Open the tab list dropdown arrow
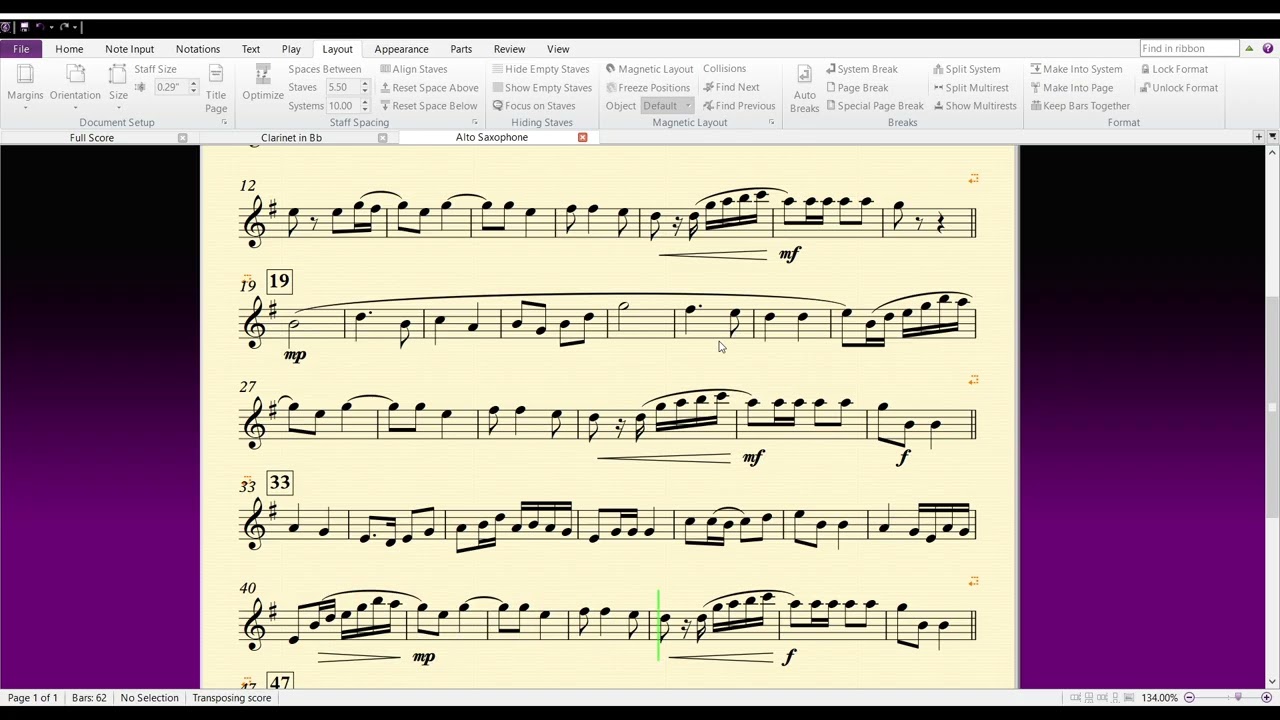The image size is (1280, 720). tap(1272, 136)
